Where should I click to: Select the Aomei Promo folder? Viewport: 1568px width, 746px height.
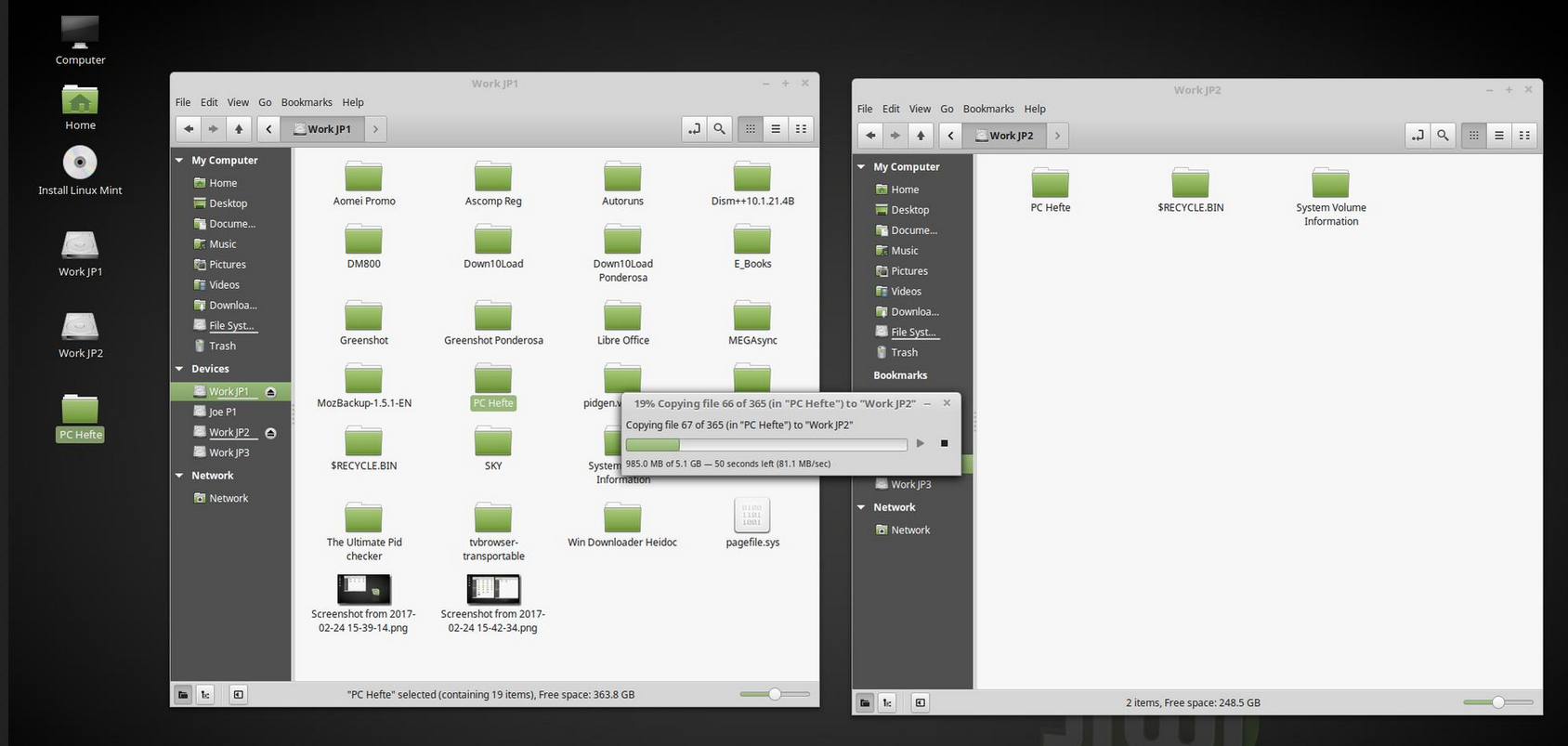[x=364, y=183]
